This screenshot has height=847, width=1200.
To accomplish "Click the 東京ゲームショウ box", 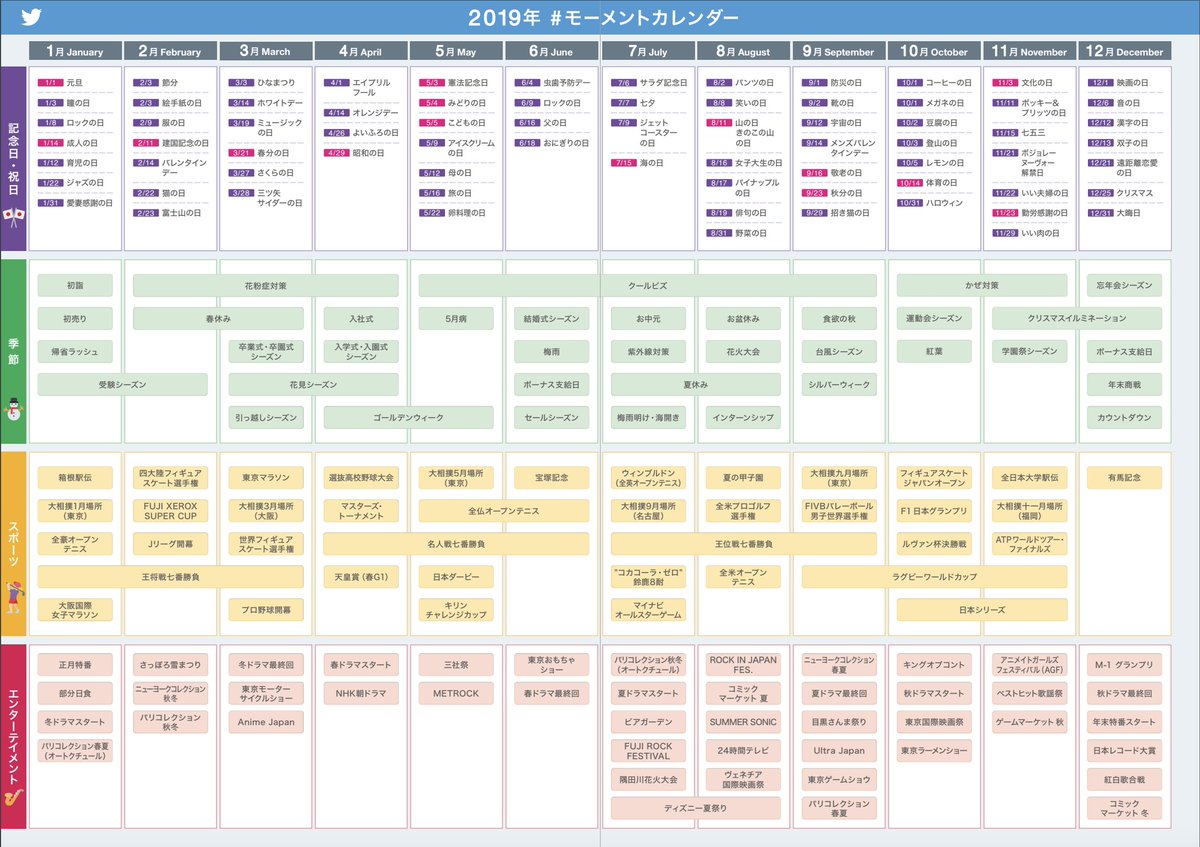I will (839, 780).
